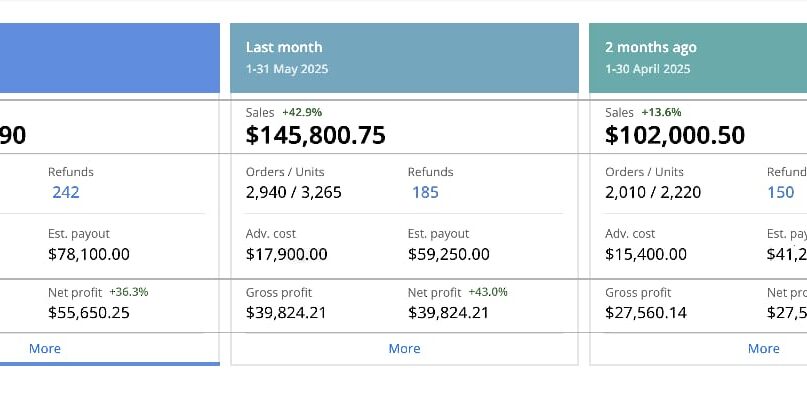
Task: Click the $145,800.75 sales figure
Action: coord(315,135)
